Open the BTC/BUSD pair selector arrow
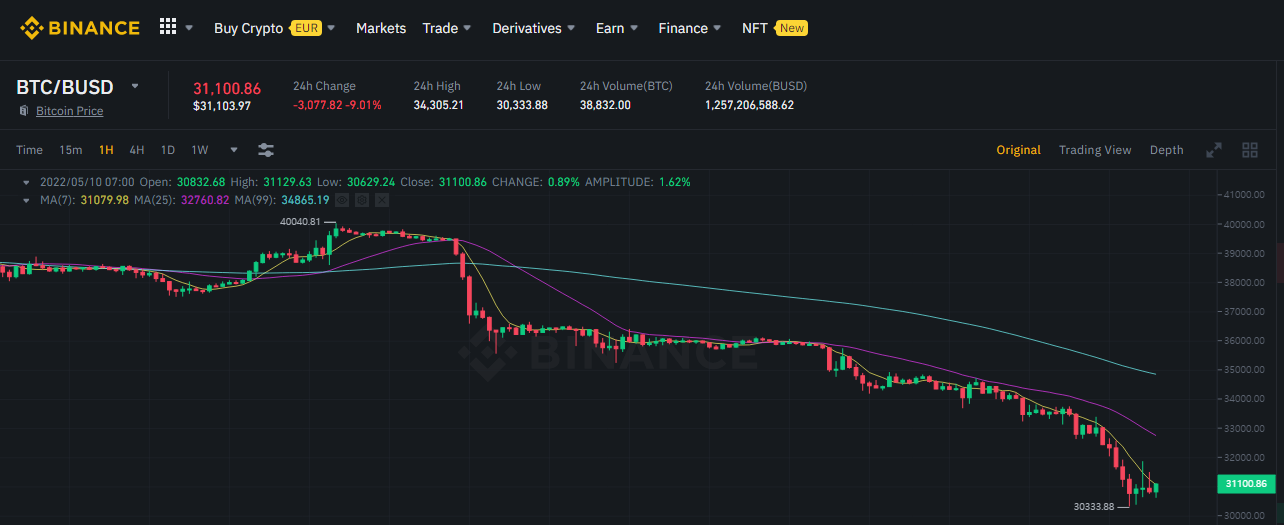Image resolution: width=1284 pixels, height=525 pixels. click(135, 86)
